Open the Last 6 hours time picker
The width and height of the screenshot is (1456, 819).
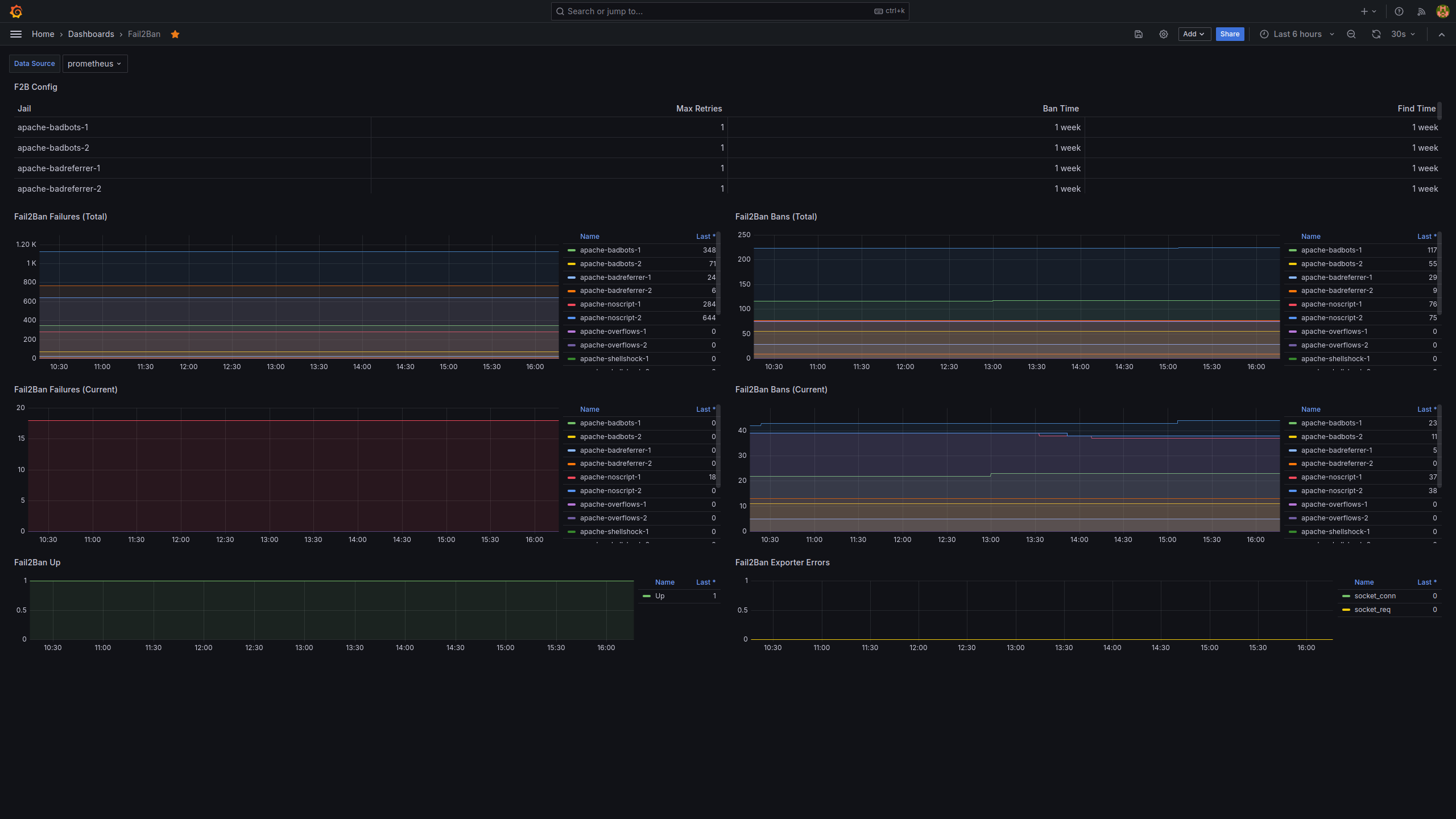pos(1297,34)
